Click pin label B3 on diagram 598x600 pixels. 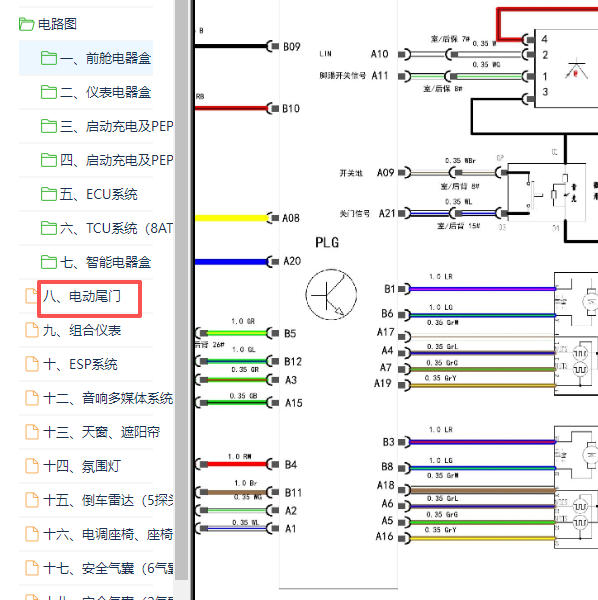pos(388,442)
